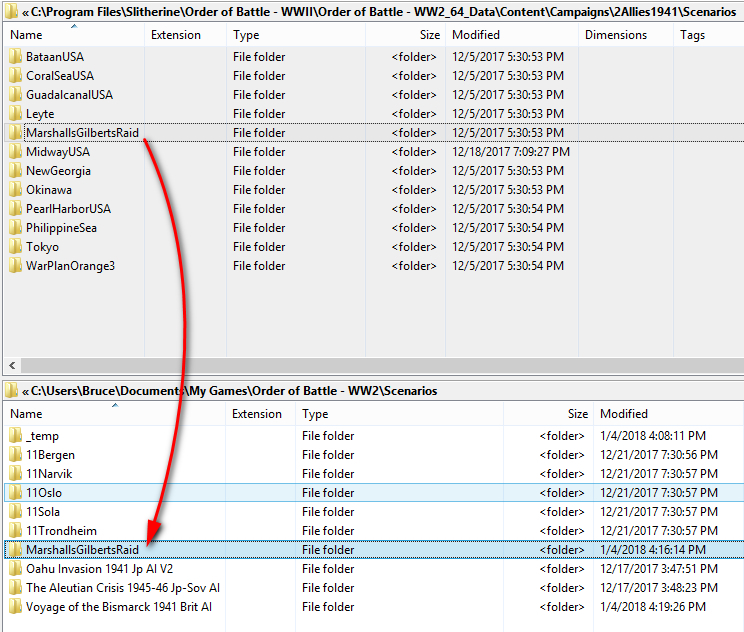Viewport: 744px width, 632px height.
Task: Click the Tokyo folder icon
Action: pos(16,246)
